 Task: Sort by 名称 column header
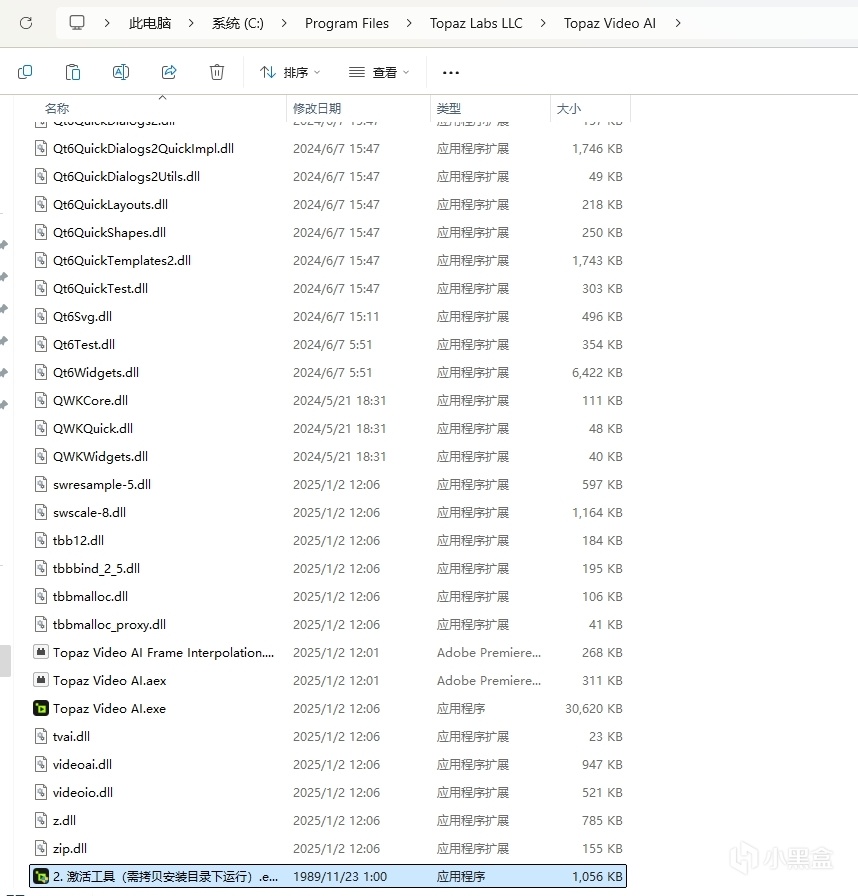pyautogui.click(x=57, y=108)
